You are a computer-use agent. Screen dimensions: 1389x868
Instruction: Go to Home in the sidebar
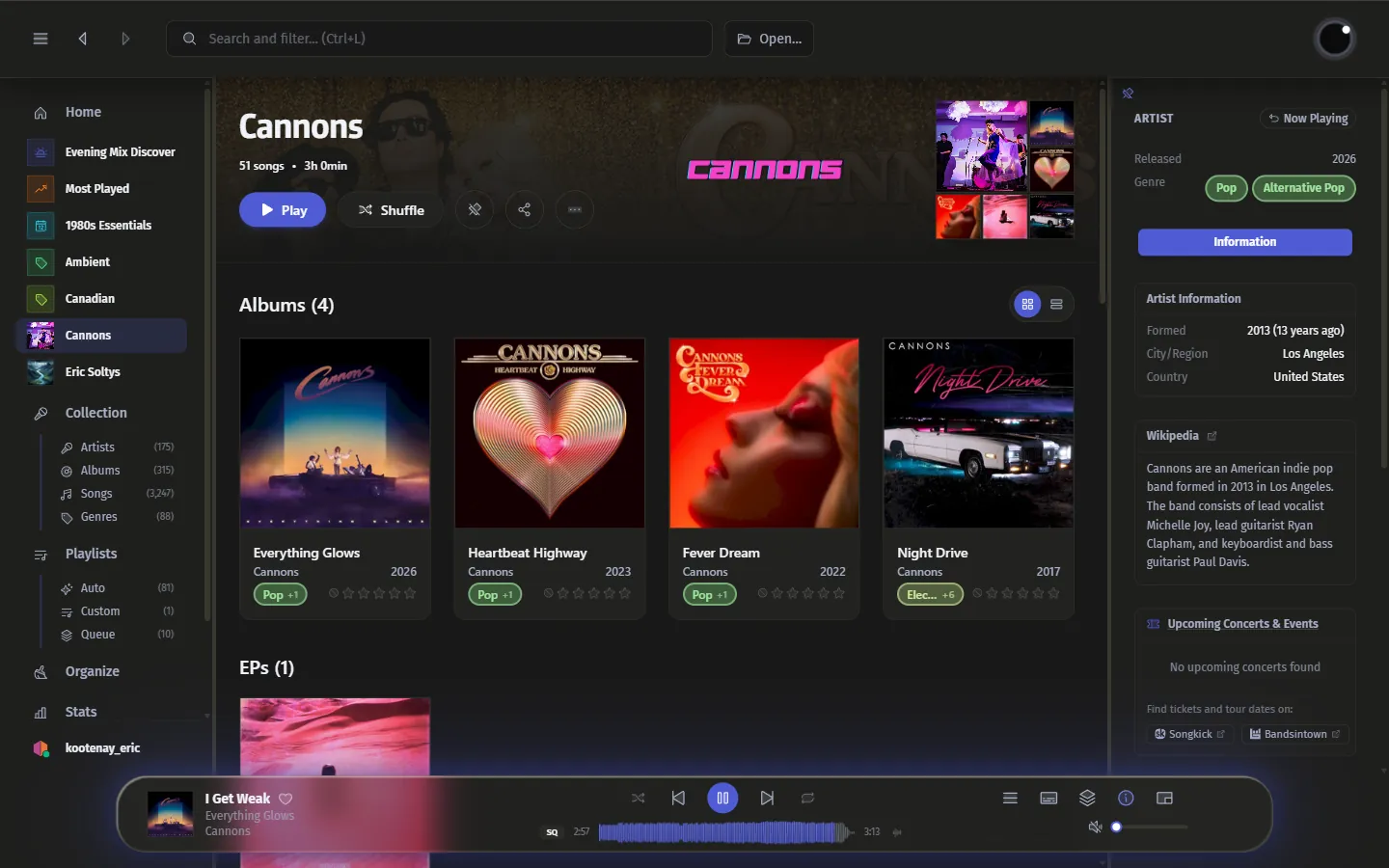click(83, 112)
